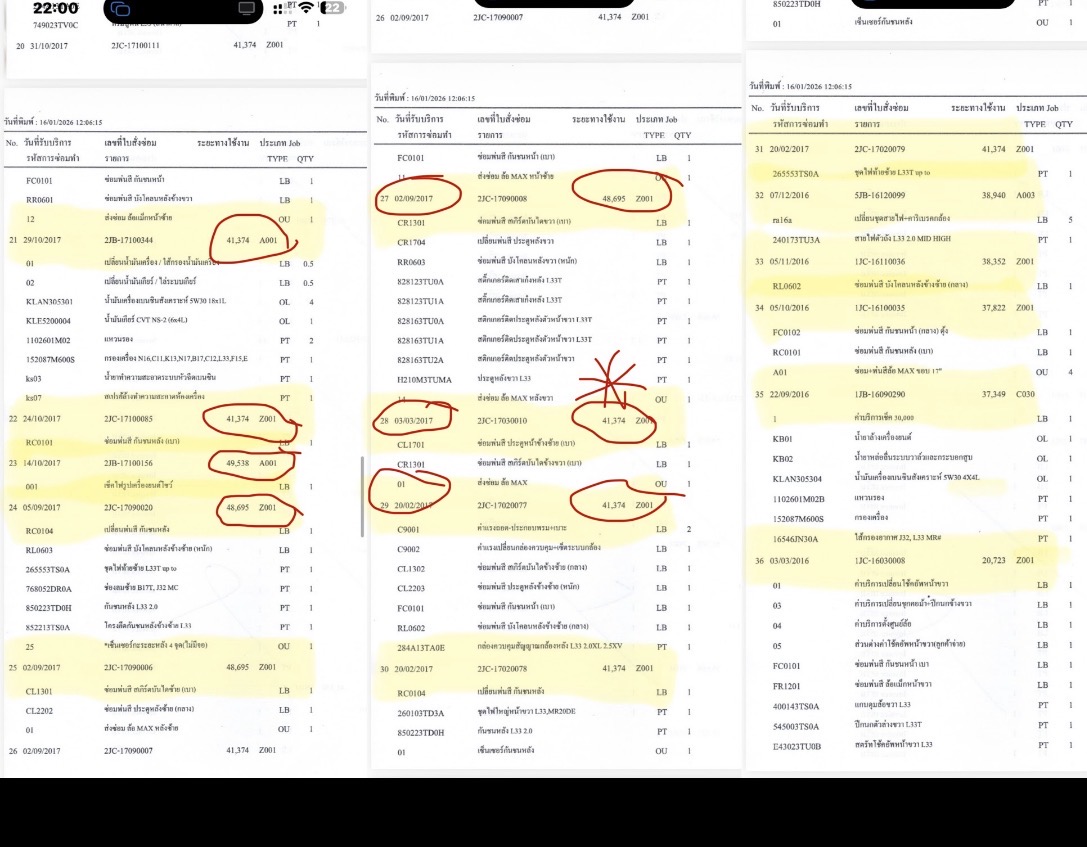This screenshot has width=1087, height=847.
Task: Select part code H210M3TUMA
Action: (x=424, y=380)
